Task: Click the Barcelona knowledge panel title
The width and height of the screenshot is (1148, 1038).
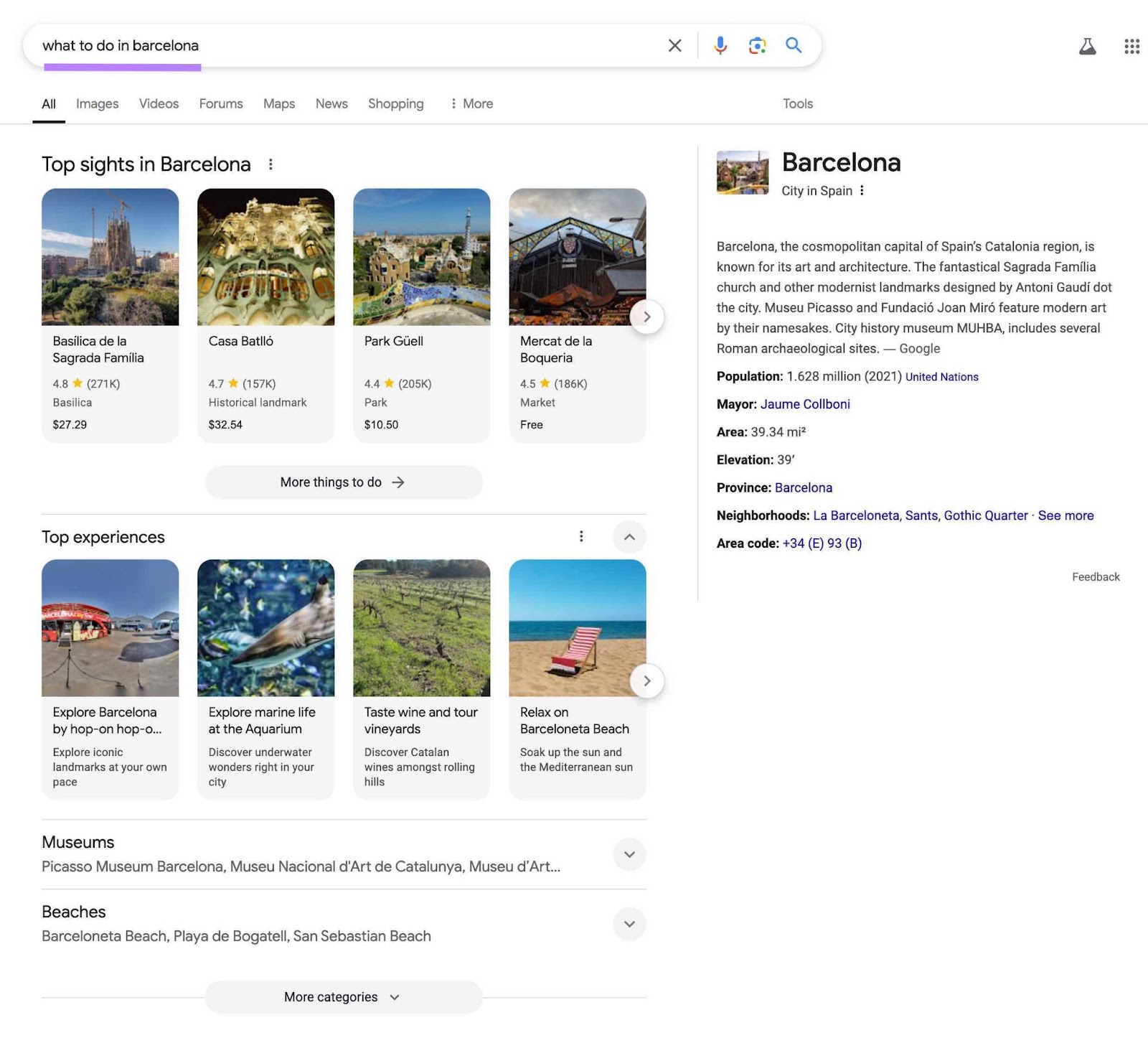Action: point(841,162)
